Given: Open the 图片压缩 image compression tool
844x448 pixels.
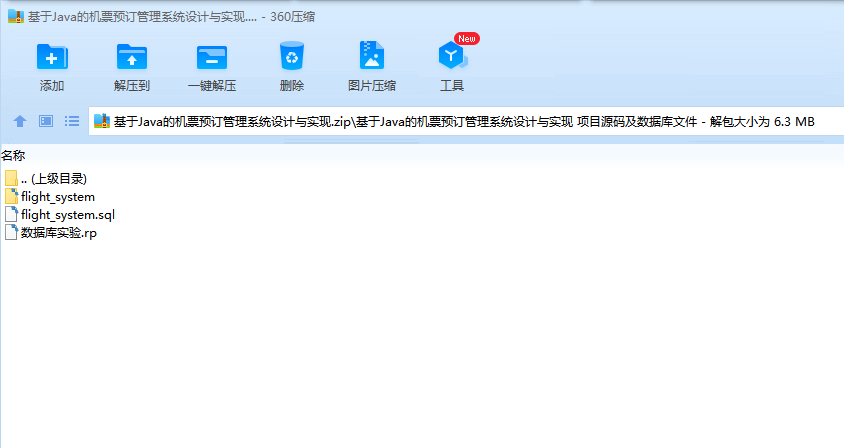Looking at the screenshot, I should coord(371,55).
